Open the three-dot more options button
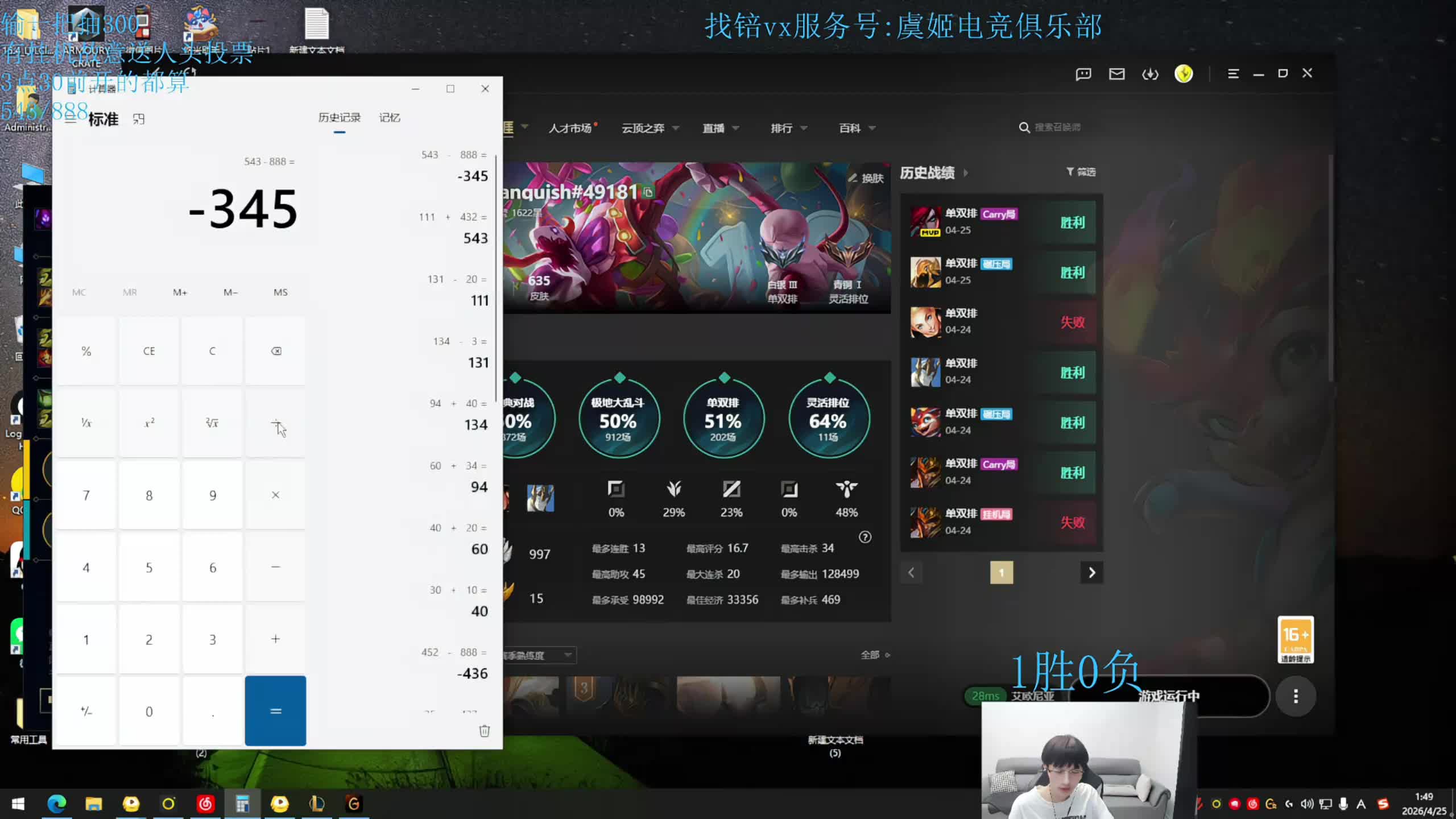The image size is (1456, 819). pyautogui.click(x=1296, y=696)
